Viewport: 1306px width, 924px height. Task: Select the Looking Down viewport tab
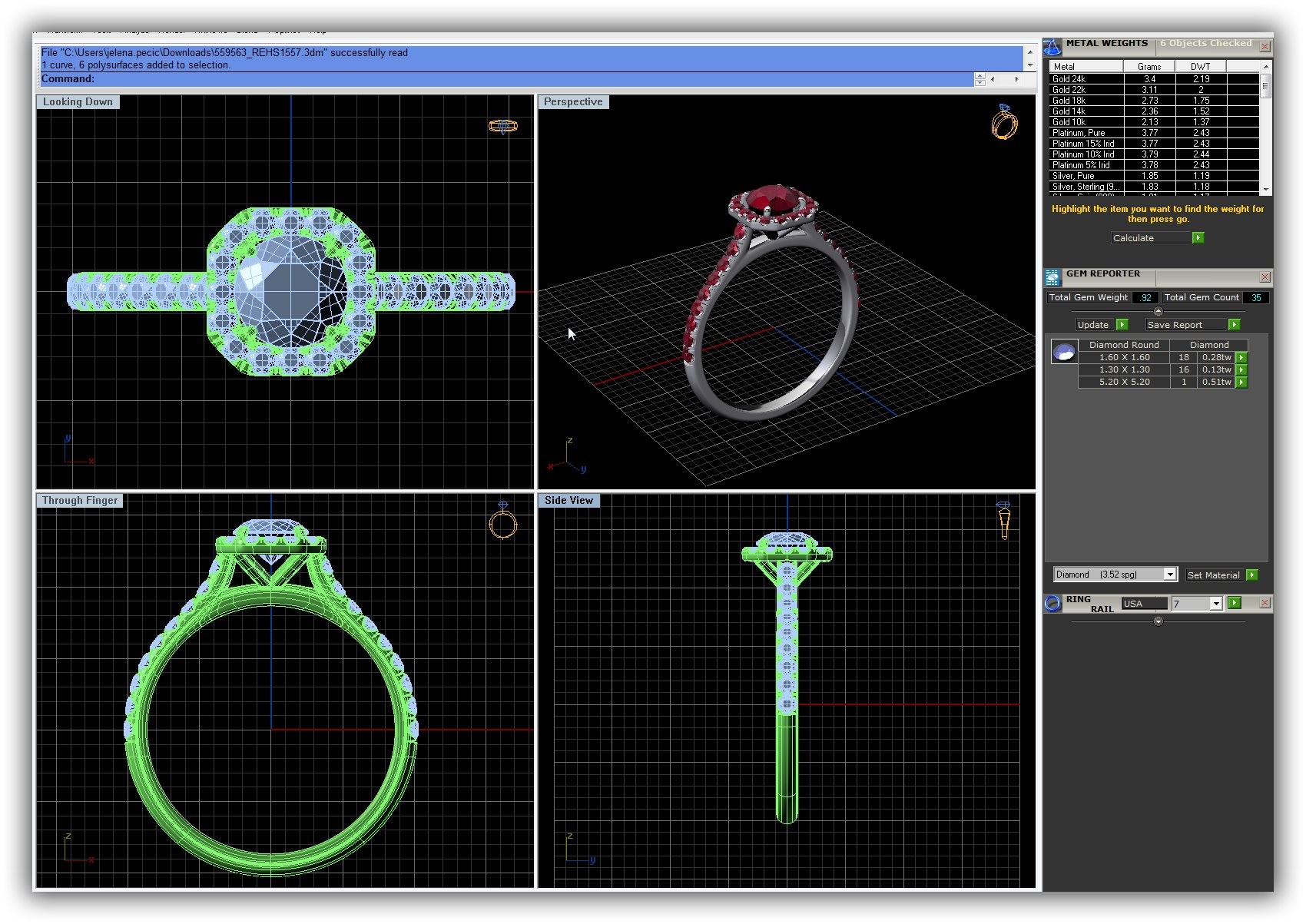coord(78,102)
